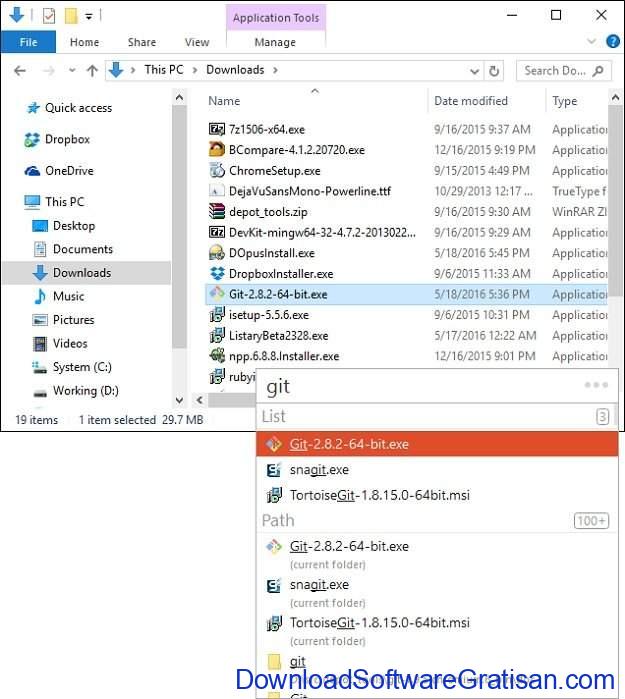The height and width of the screenshot is (699, 625).
Task: Click the Application Tools contextual tab
Action: [276, 18]
